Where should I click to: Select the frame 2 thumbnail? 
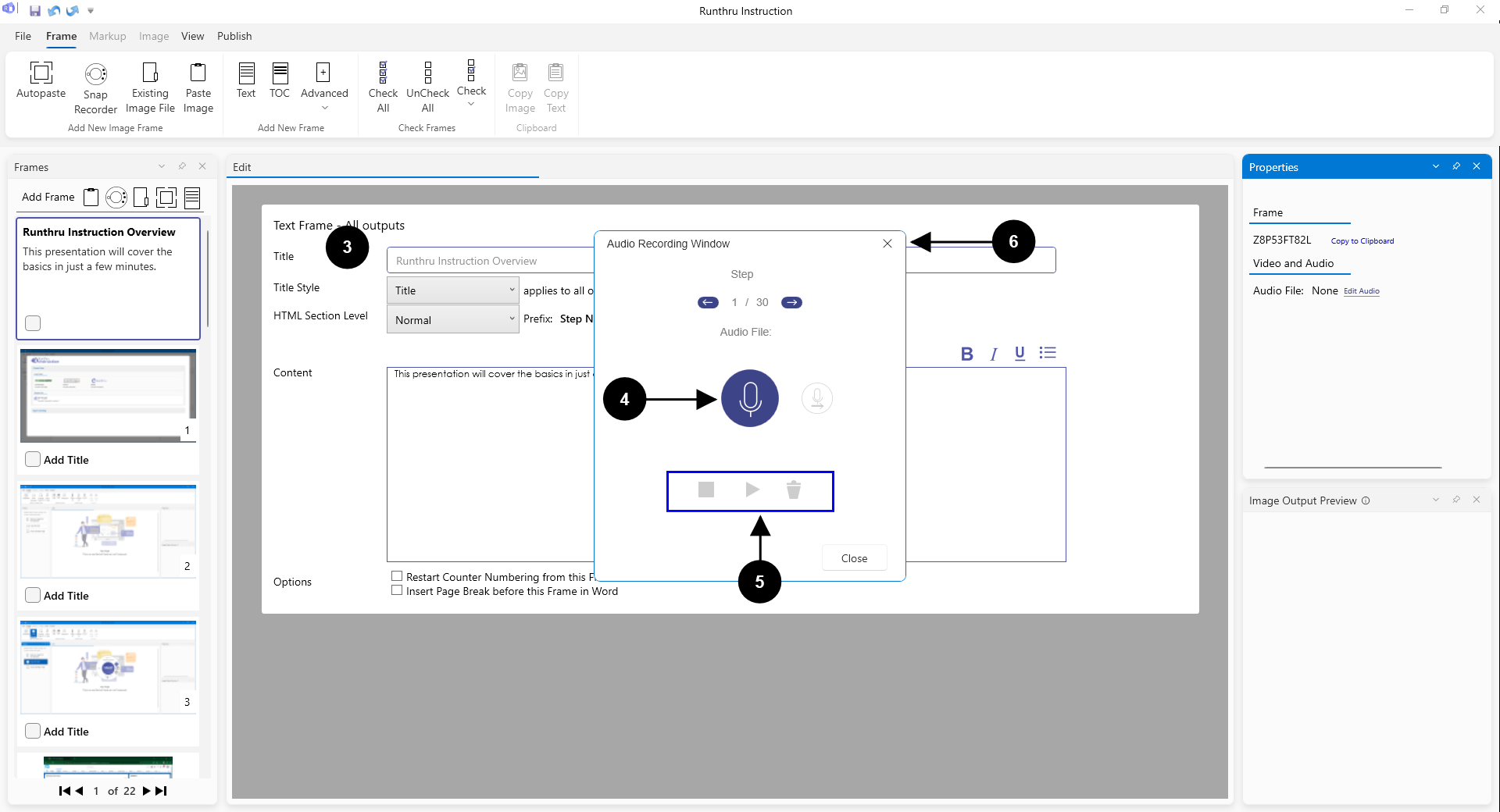108,531
